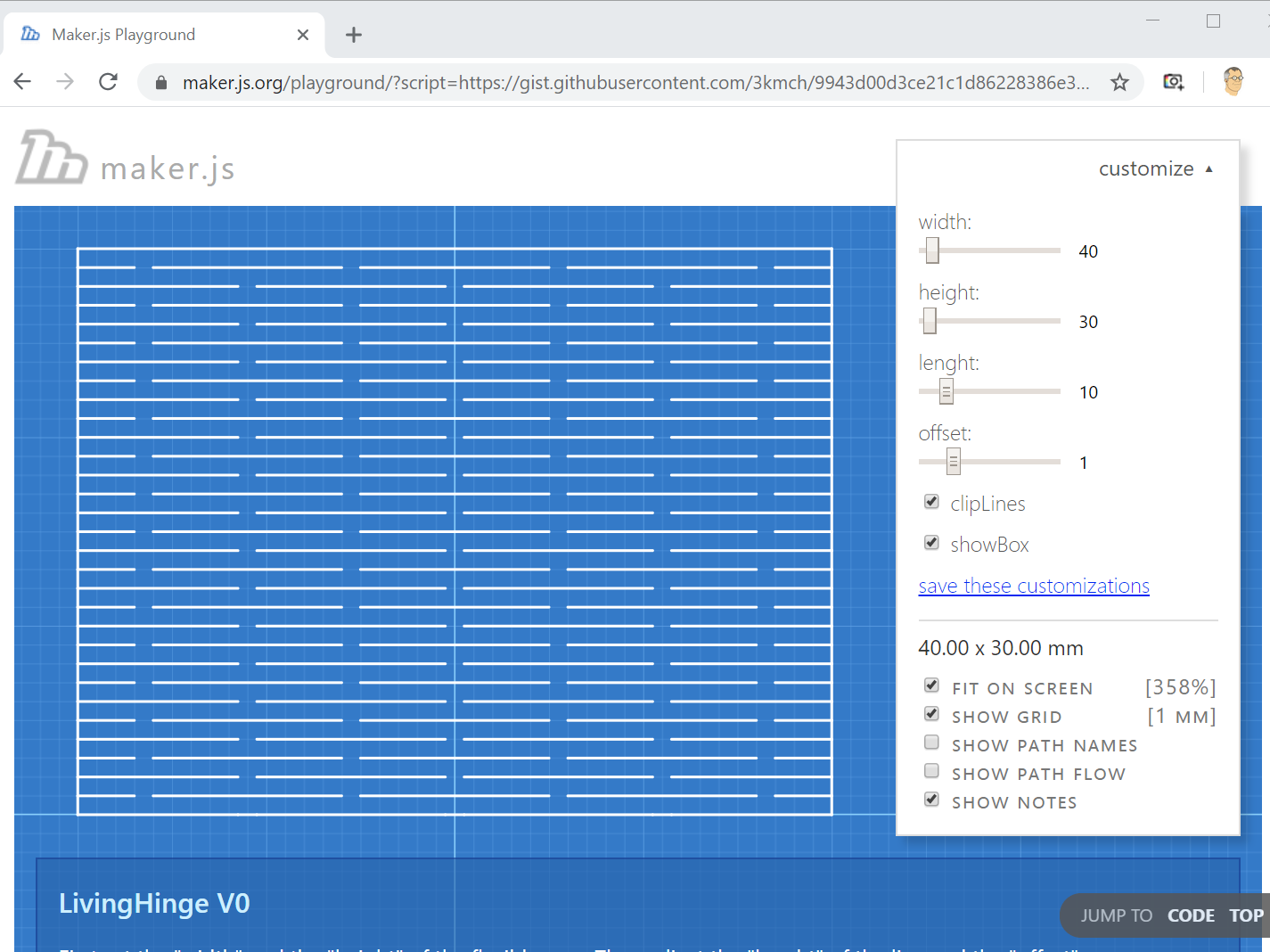
Task: Click the Maker.js logo icon
Action: (x=52, y=158)
